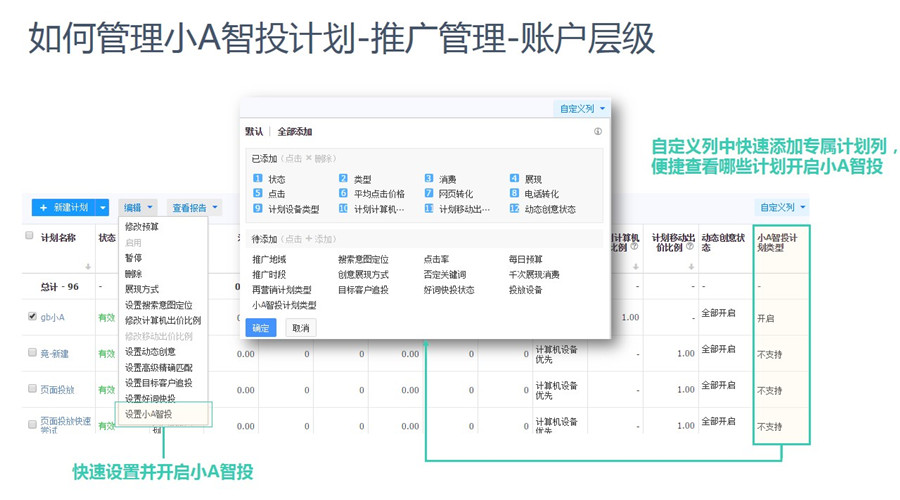
Task: Select 设置高级精确匹配 menu entry
Action: tap(158, 367)
